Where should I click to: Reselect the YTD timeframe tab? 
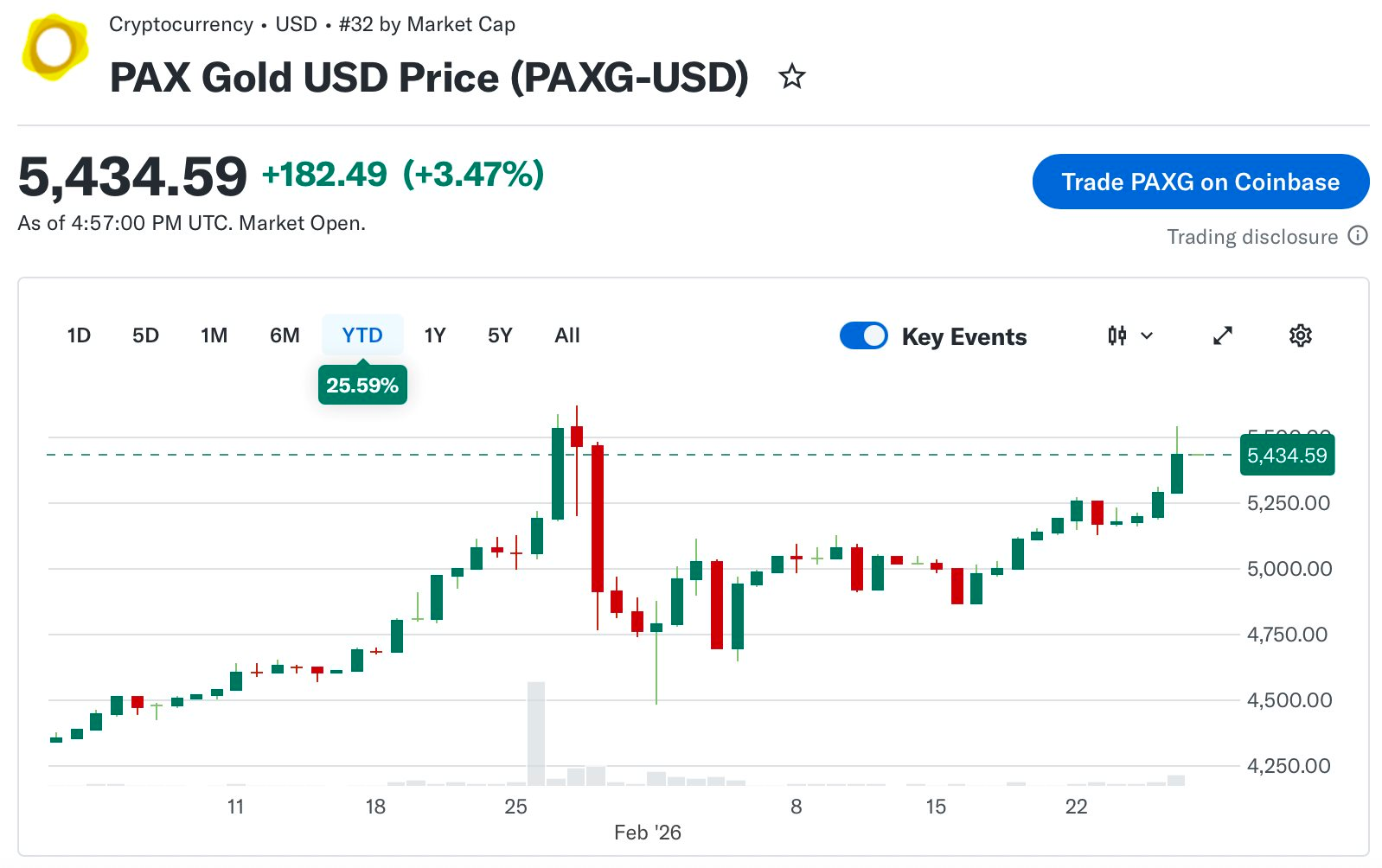pos(362,335)
